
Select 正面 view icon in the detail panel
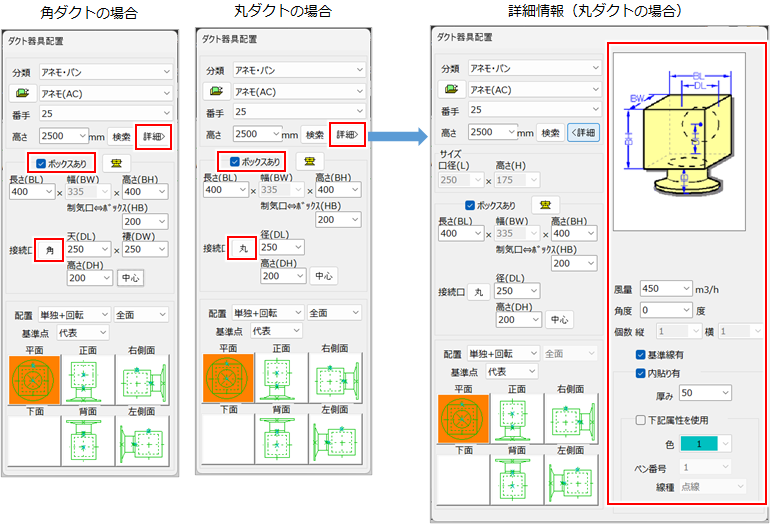516,417
